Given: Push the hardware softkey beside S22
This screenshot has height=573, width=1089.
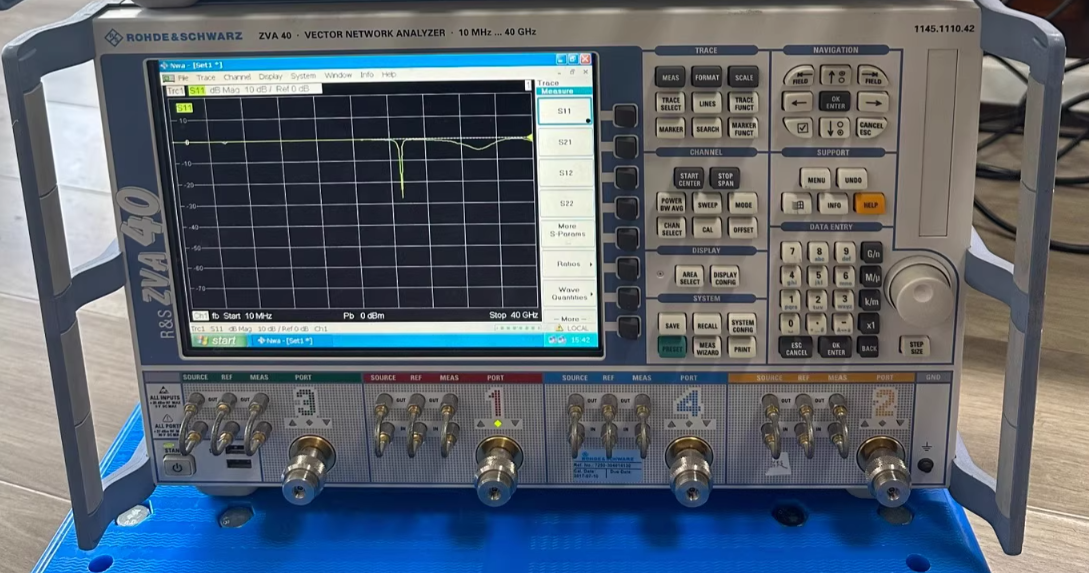Looking at the screenshot, I should [x=626, y=208].
